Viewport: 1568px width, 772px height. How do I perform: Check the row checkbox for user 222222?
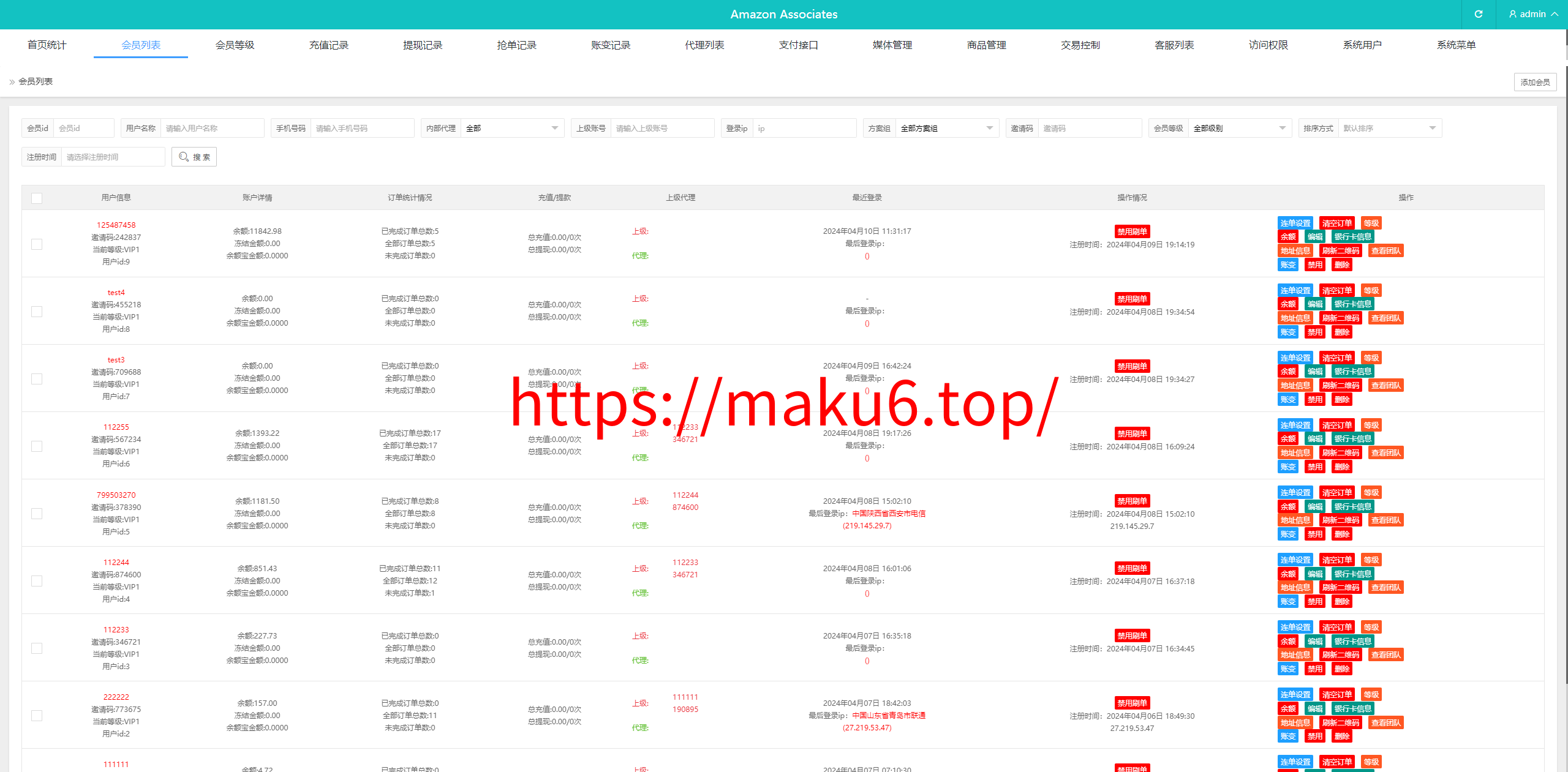point(37,715)
